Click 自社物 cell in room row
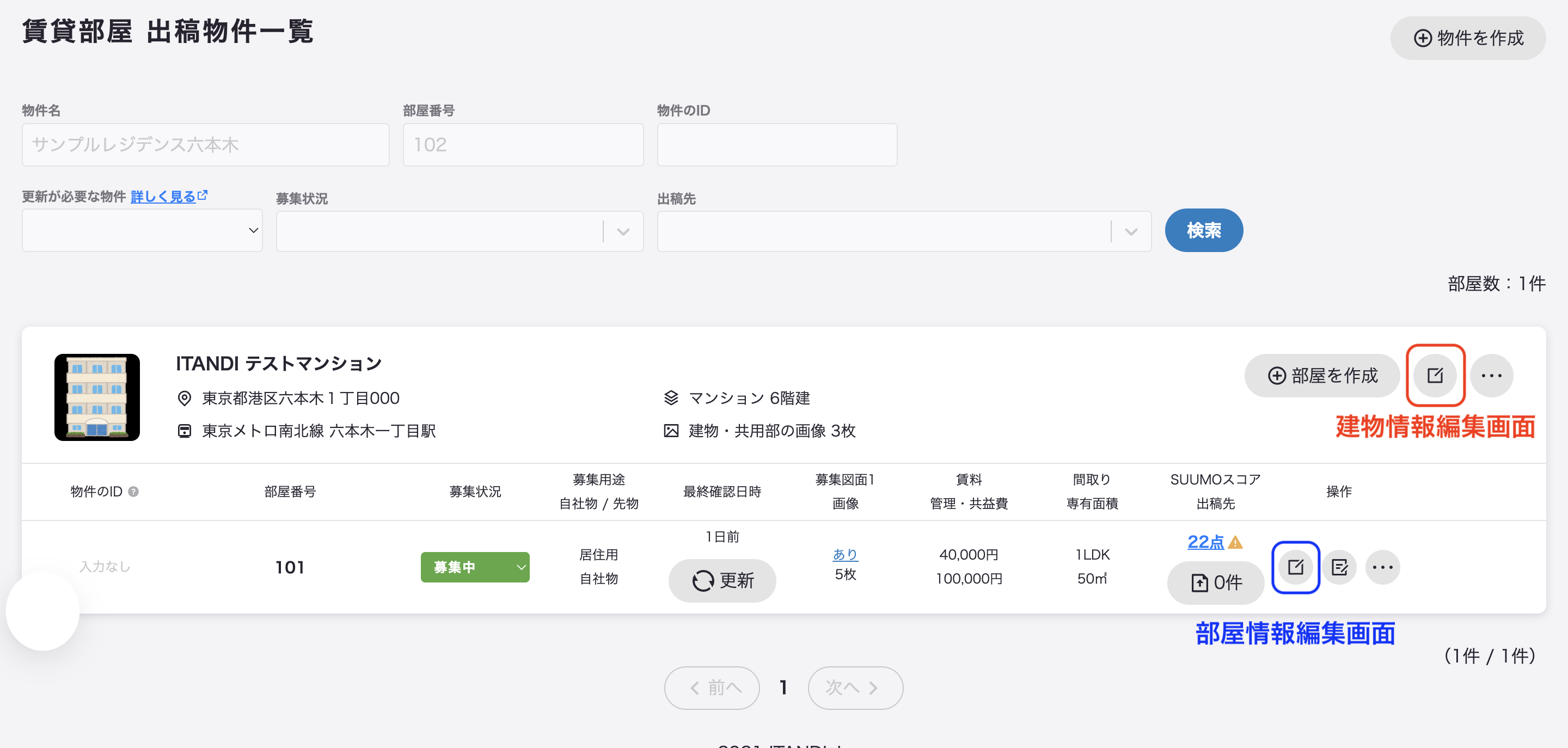Viewport: 1568px width, 748px height. tap(598, 579)
